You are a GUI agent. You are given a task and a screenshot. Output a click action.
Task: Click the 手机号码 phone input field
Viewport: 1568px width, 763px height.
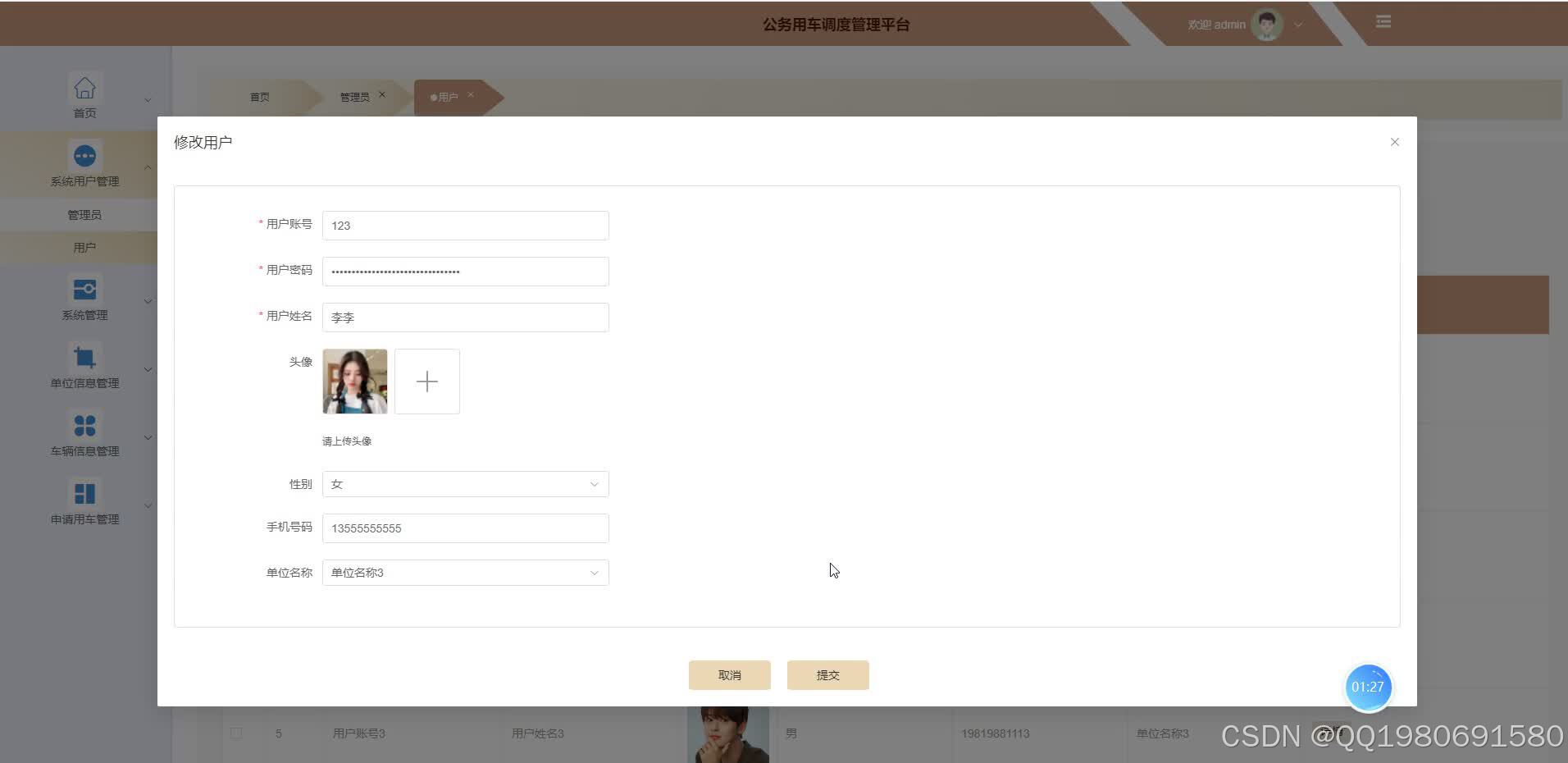point(465,528)
